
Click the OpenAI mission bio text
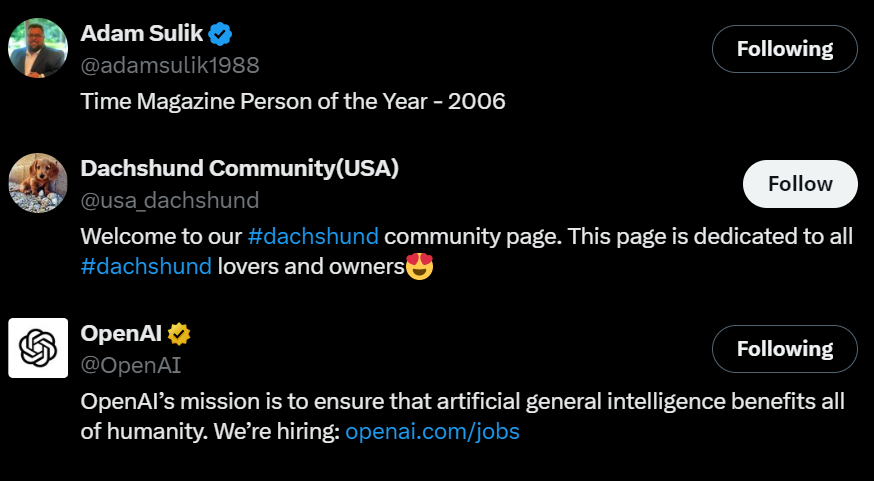[463, 416]
